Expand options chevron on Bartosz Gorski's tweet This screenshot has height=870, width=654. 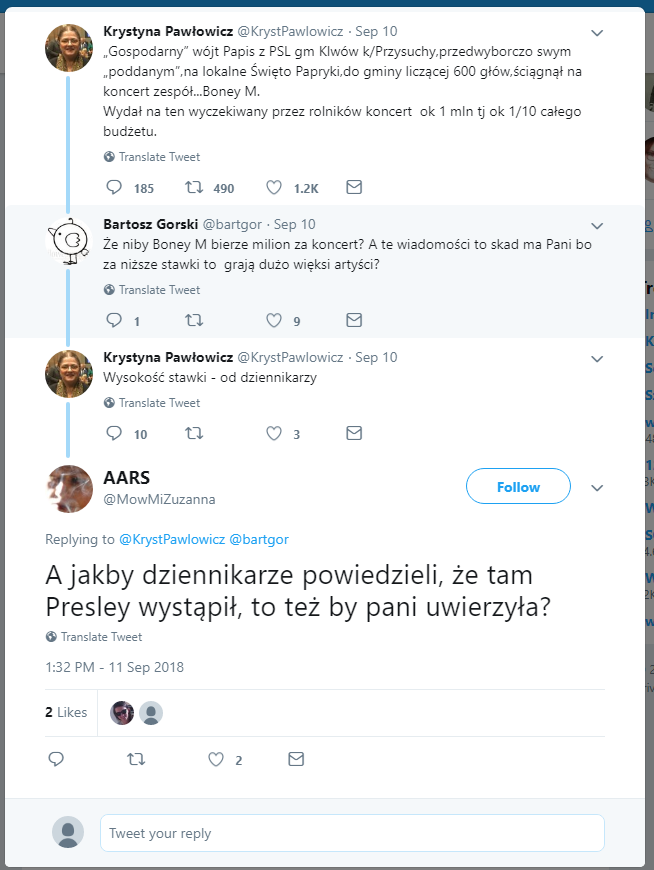[x=597, y=225]
